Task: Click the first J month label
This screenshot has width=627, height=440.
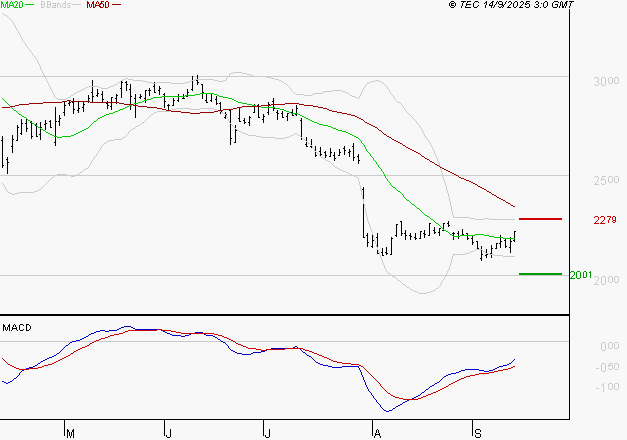Action: 169,434
